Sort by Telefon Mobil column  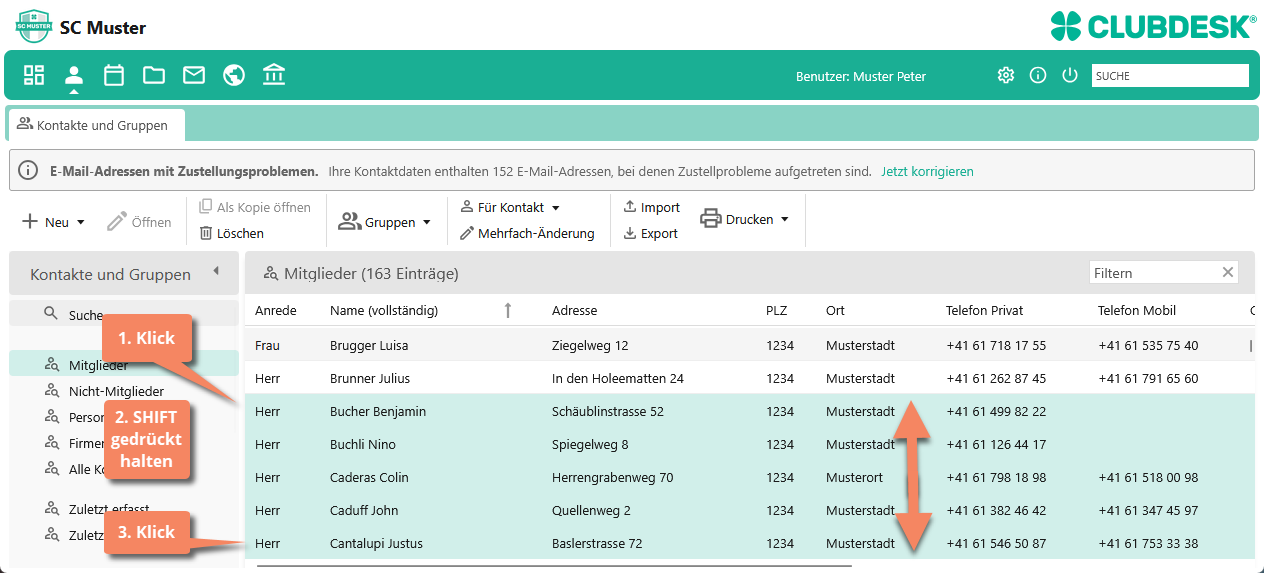pyautogui.click(x=1136, y=311)
